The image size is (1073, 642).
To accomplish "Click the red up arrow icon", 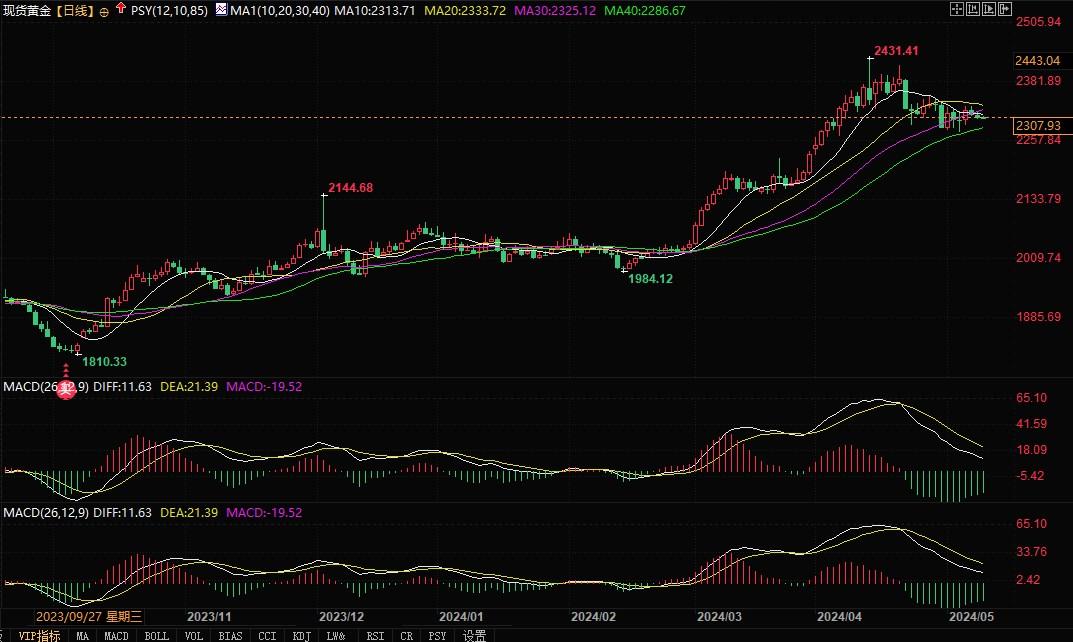I will (x=121, y=9).
